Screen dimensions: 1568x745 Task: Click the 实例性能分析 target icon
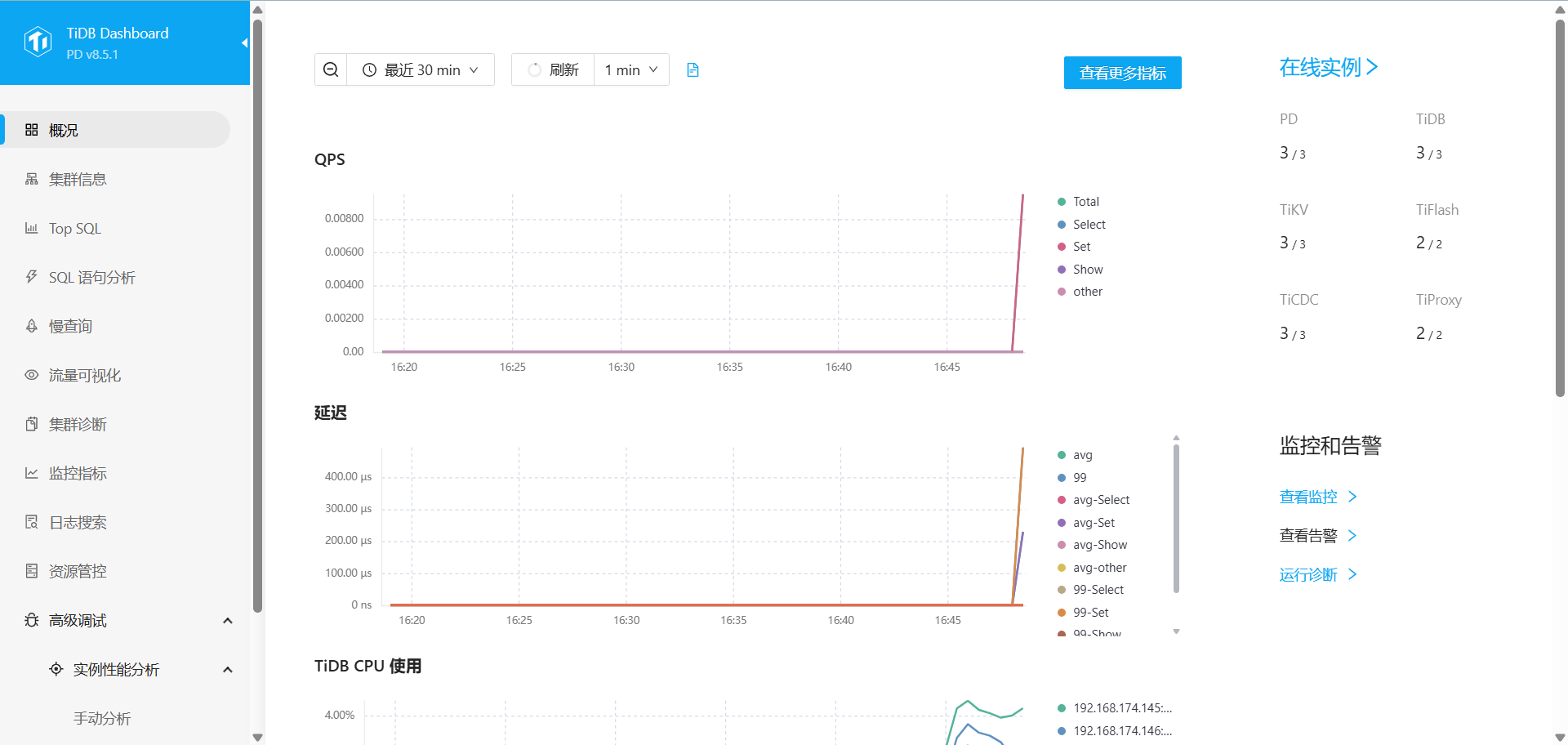pos(56,669)
